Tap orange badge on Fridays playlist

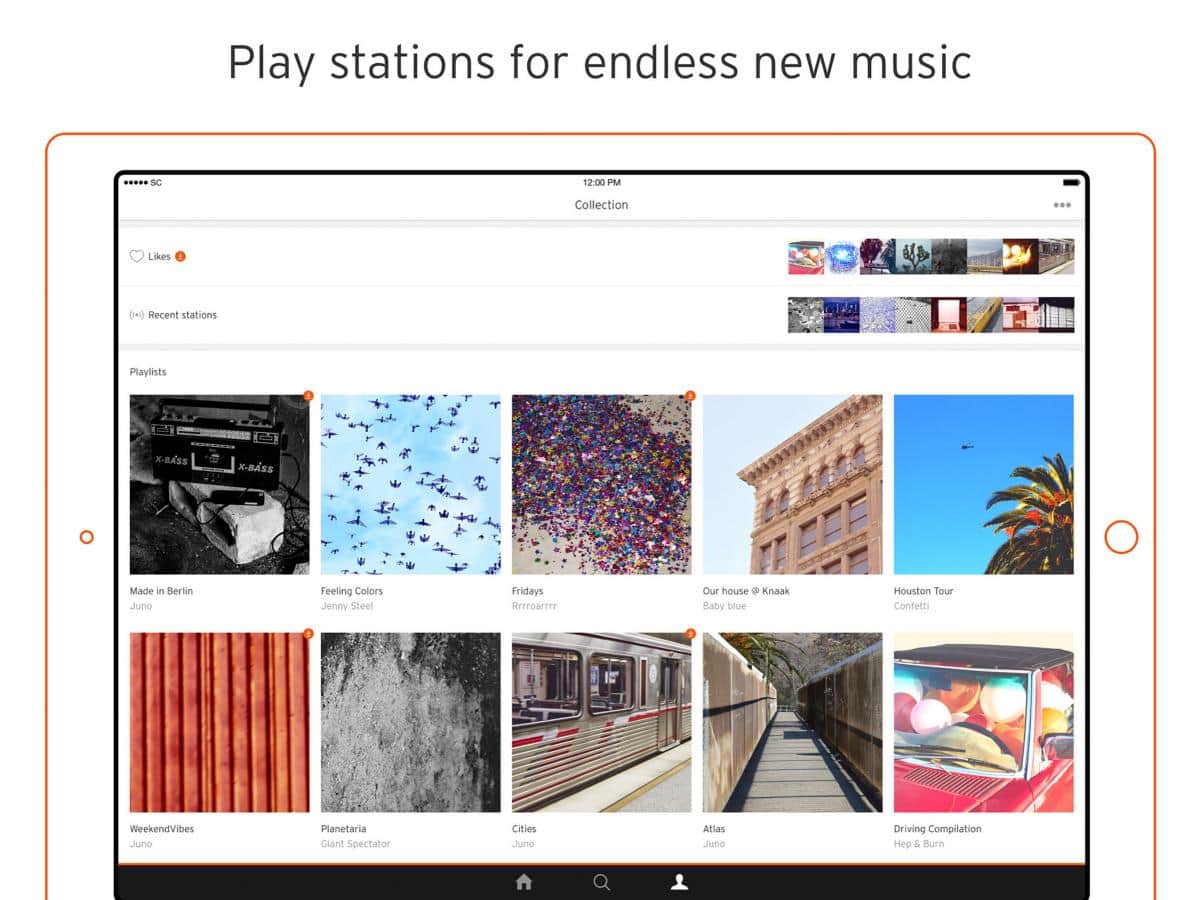690,396
